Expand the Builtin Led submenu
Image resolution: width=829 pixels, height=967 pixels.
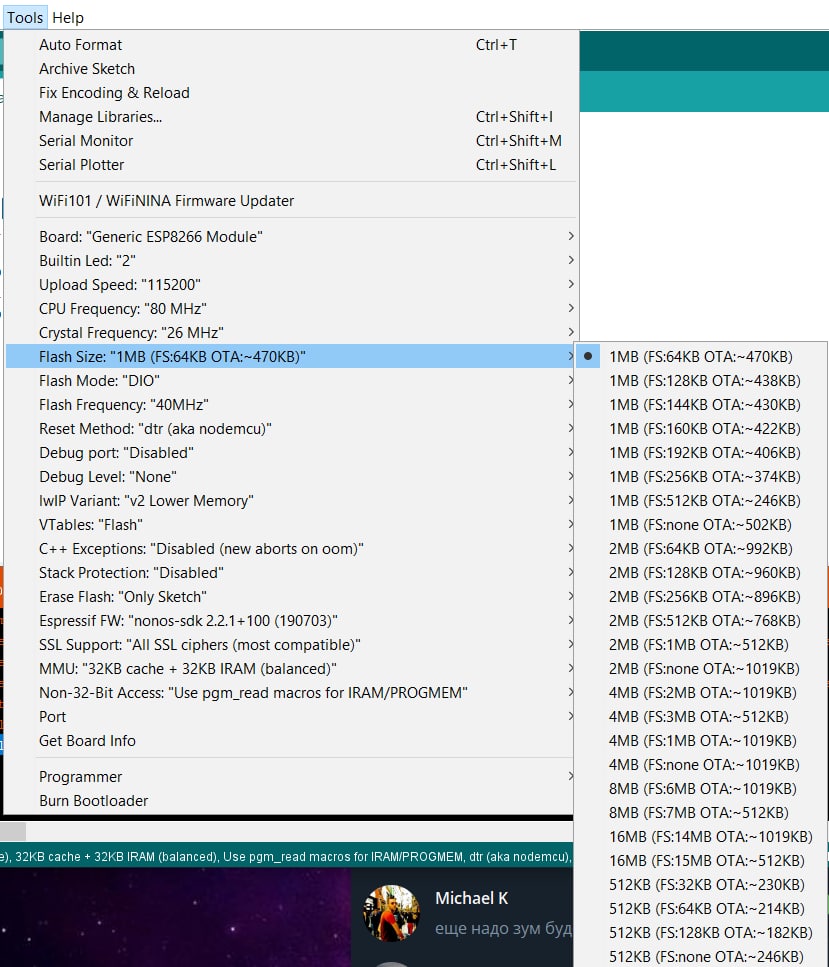point(290,260)
